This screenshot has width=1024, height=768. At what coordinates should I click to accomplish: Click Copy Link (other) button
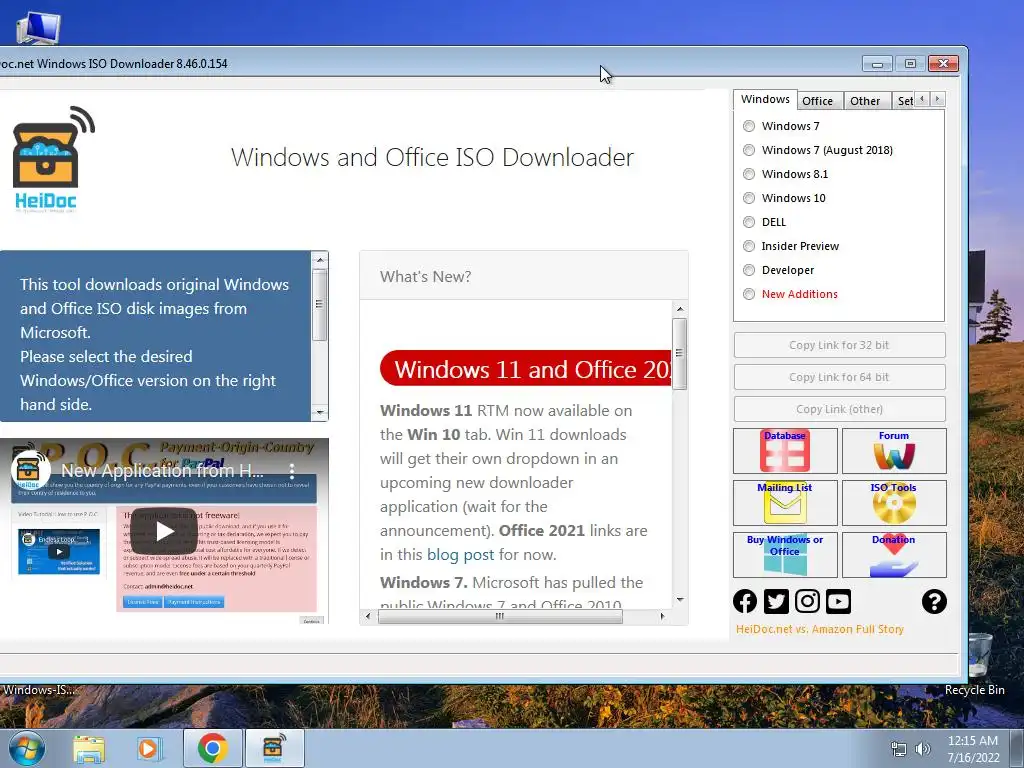point(839,409)
